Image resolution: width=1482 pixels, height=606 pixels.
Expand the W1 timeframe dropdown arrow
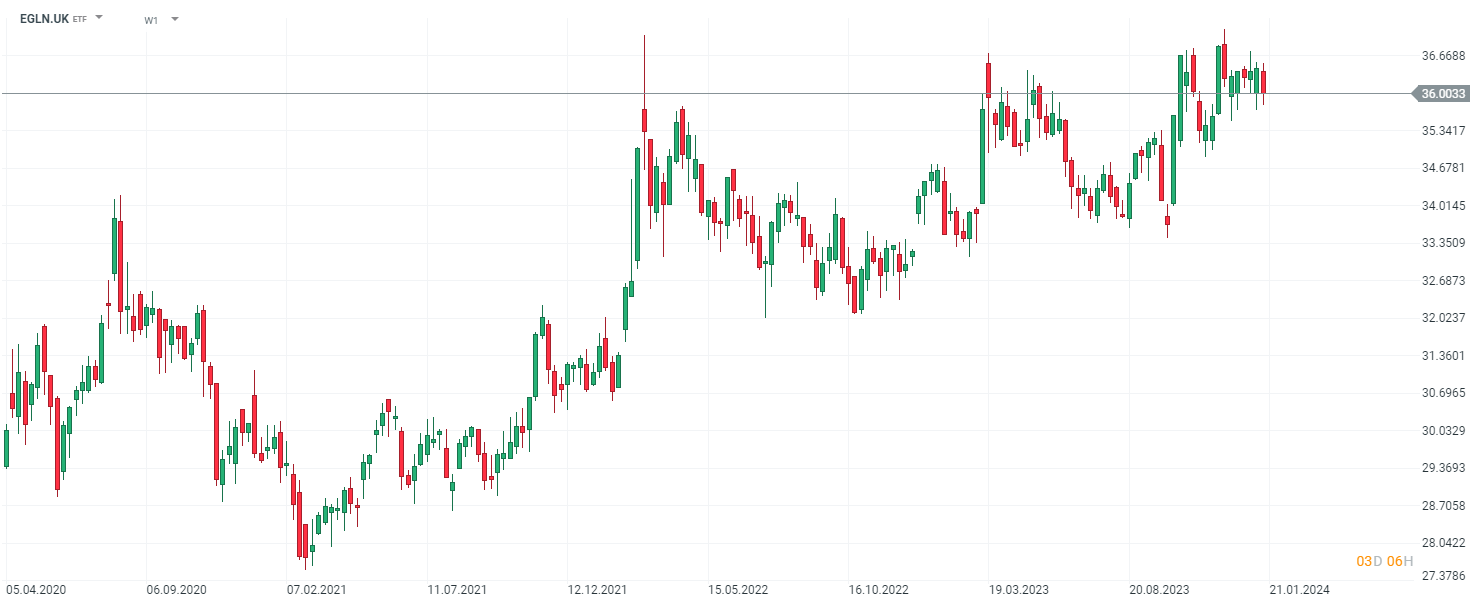[x=175, y=19]
